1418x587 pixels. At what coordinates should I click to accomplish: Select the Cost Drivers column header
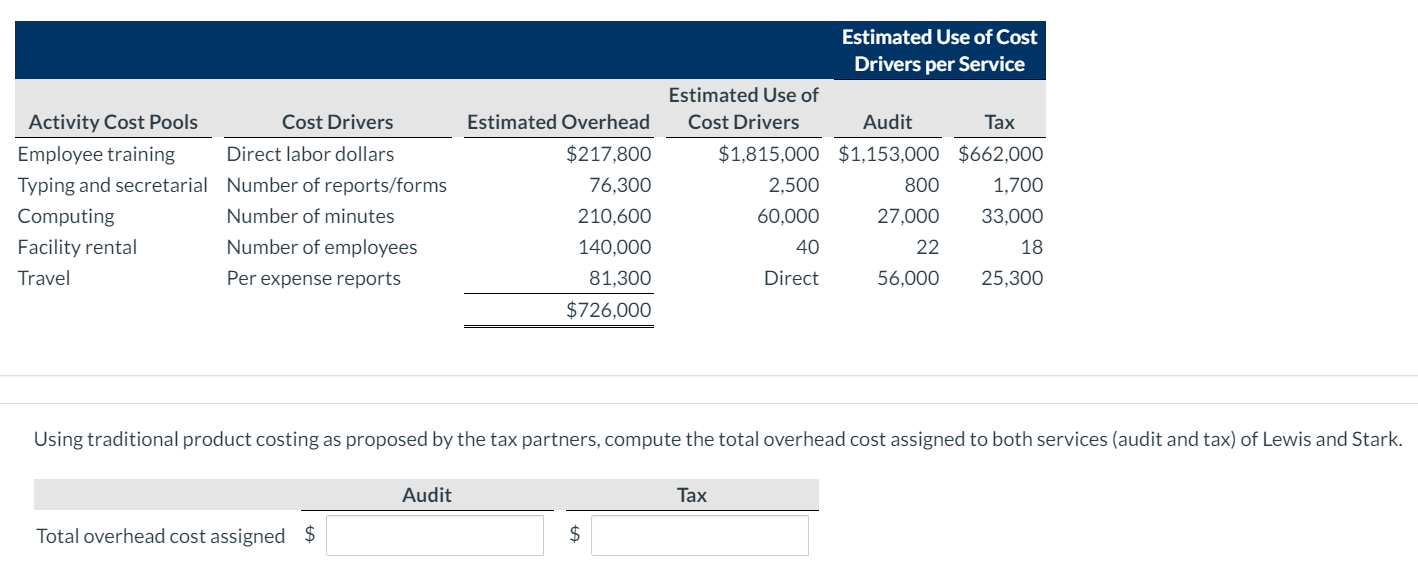click(335, 122)
